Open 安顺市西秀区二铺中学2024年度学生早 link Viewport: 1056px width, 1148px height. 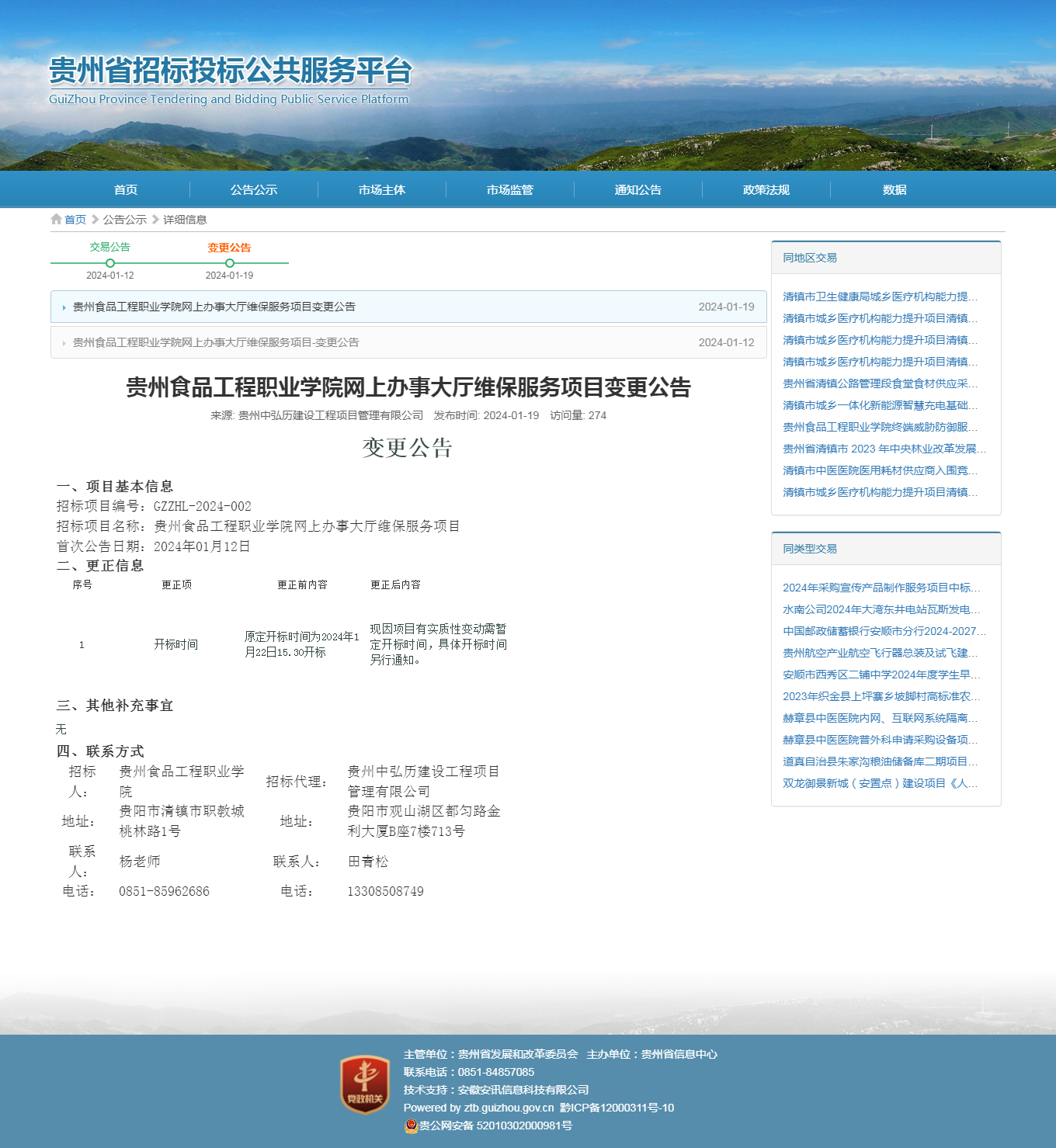pyautogui.click(x=881, y=675)
